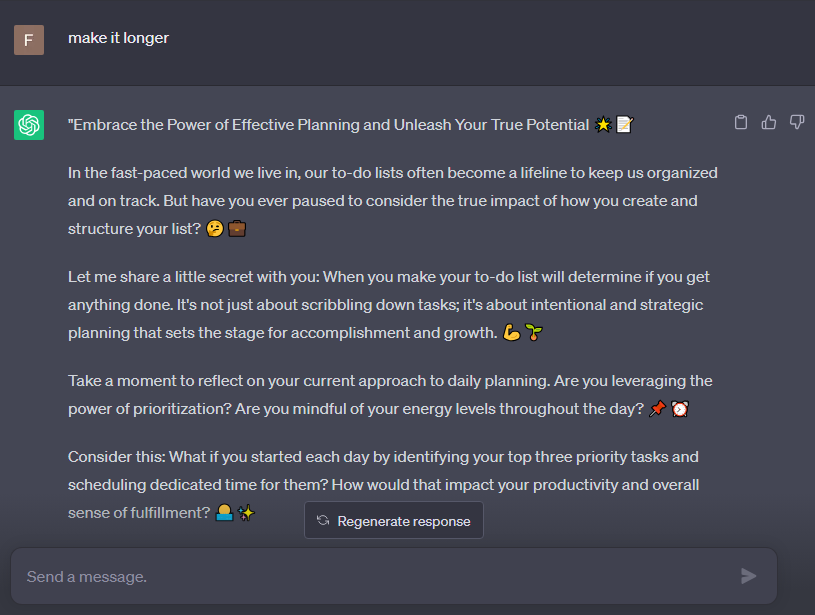Click the pushpin emoji
815x615 pixels.
point(659,408)
